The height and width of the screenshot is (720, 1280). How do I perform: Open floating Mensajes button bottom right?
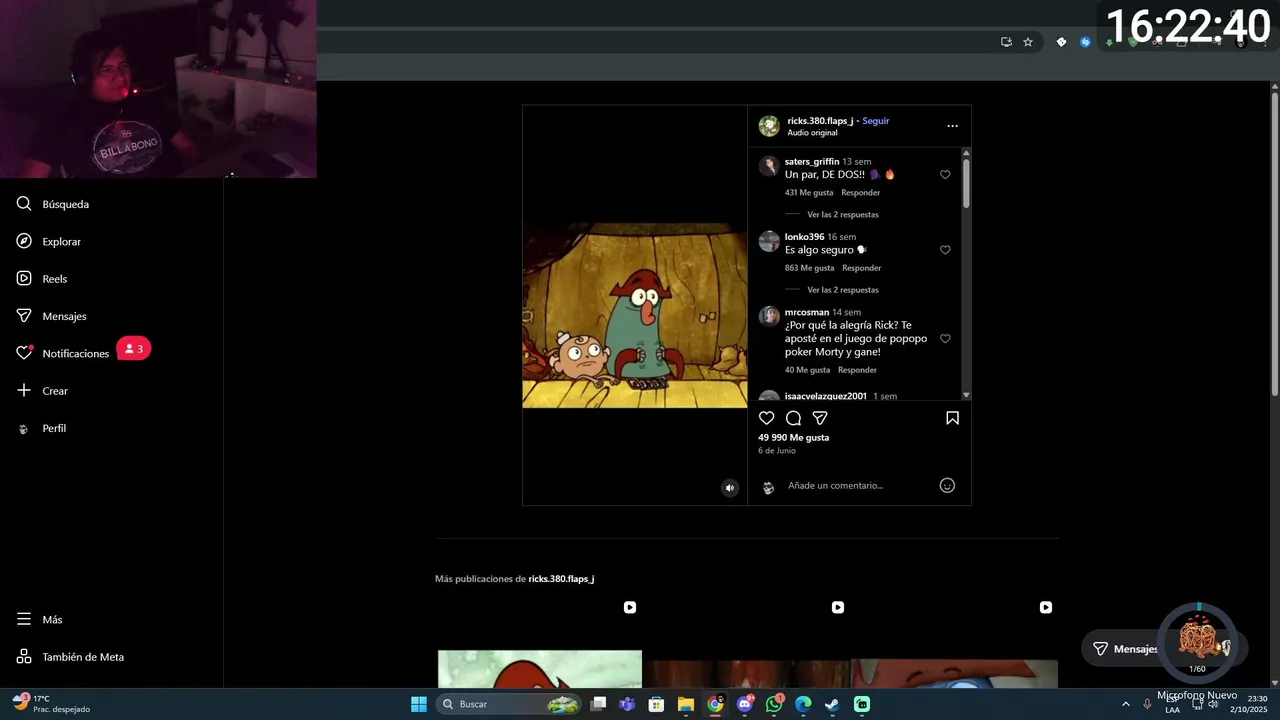tap(1125, 649)
